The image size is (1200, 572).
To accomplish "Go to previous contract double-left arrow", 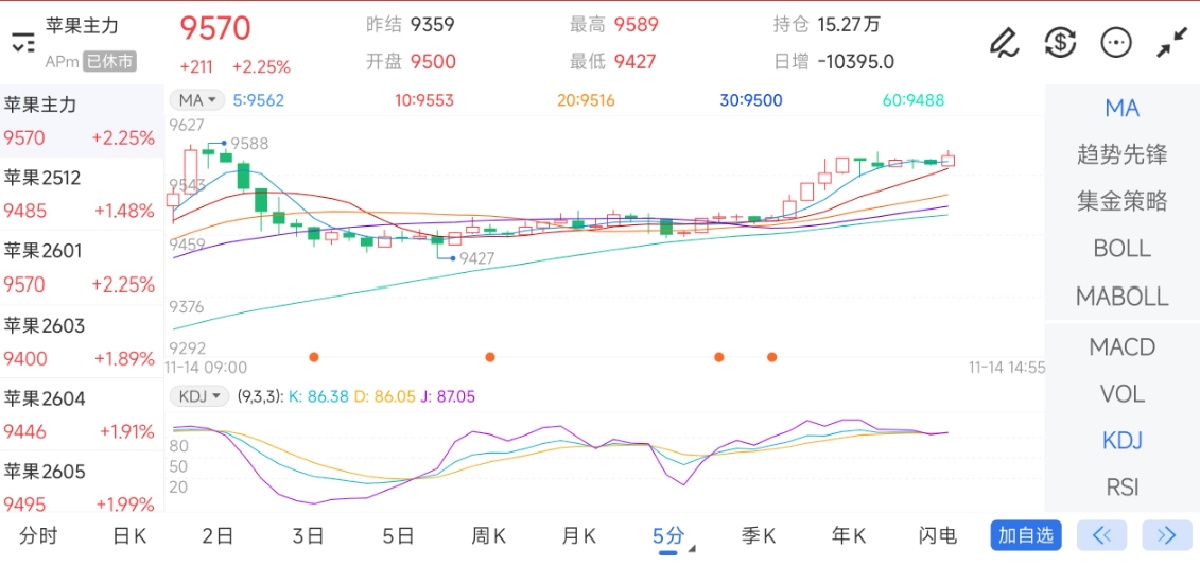I will (1102, 535).
